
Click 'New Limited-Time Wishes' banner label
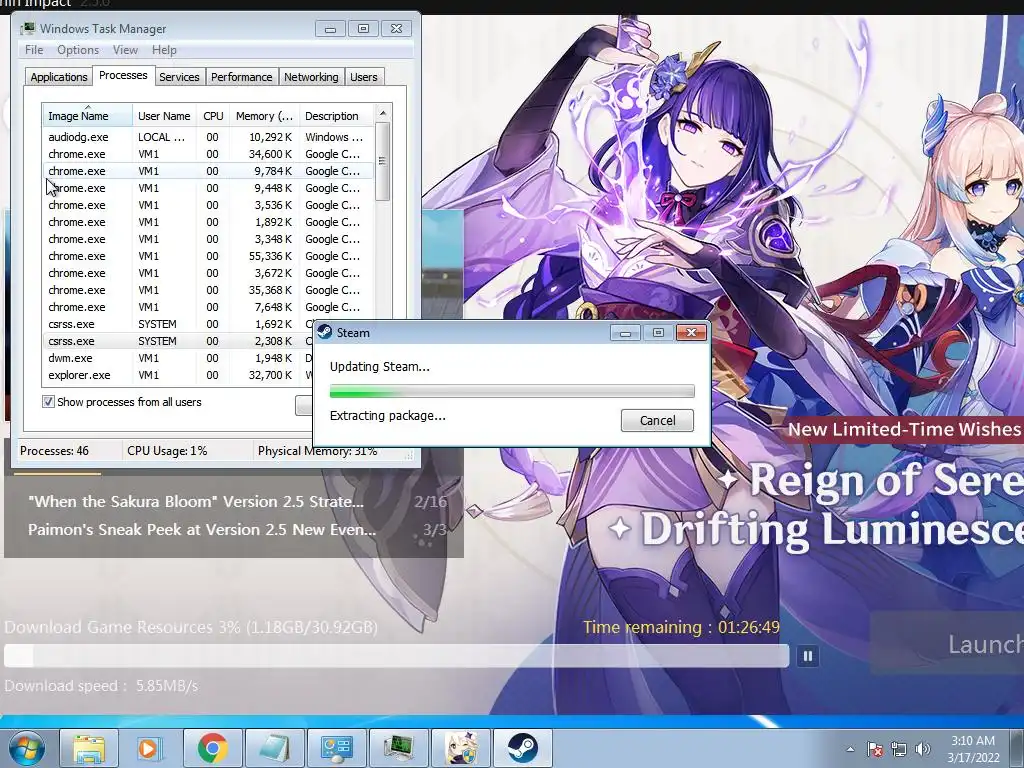click(x=903, y=429)
